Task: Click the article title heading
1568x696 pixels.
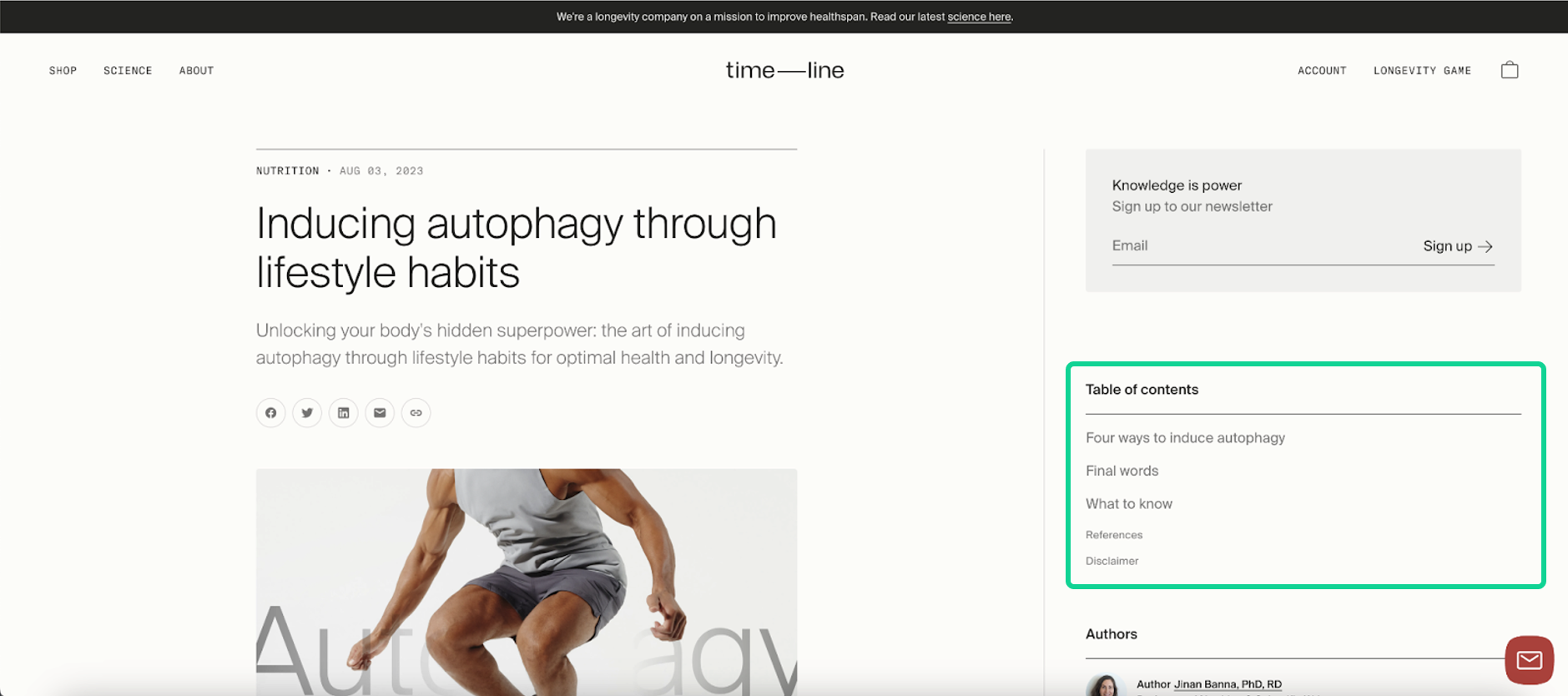Action: (517, 248)
